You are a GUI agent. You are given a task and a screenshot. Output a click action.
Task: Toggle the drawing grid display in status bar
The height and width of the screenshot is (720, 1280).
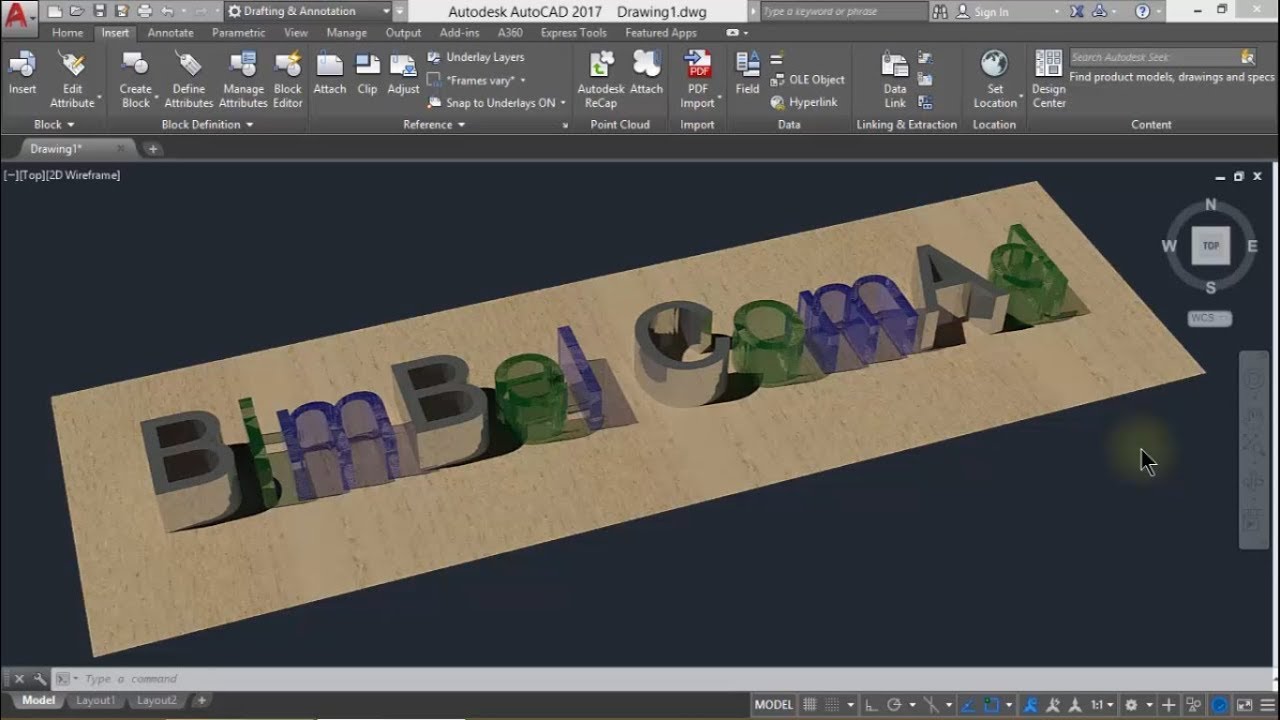pos(809,705)
